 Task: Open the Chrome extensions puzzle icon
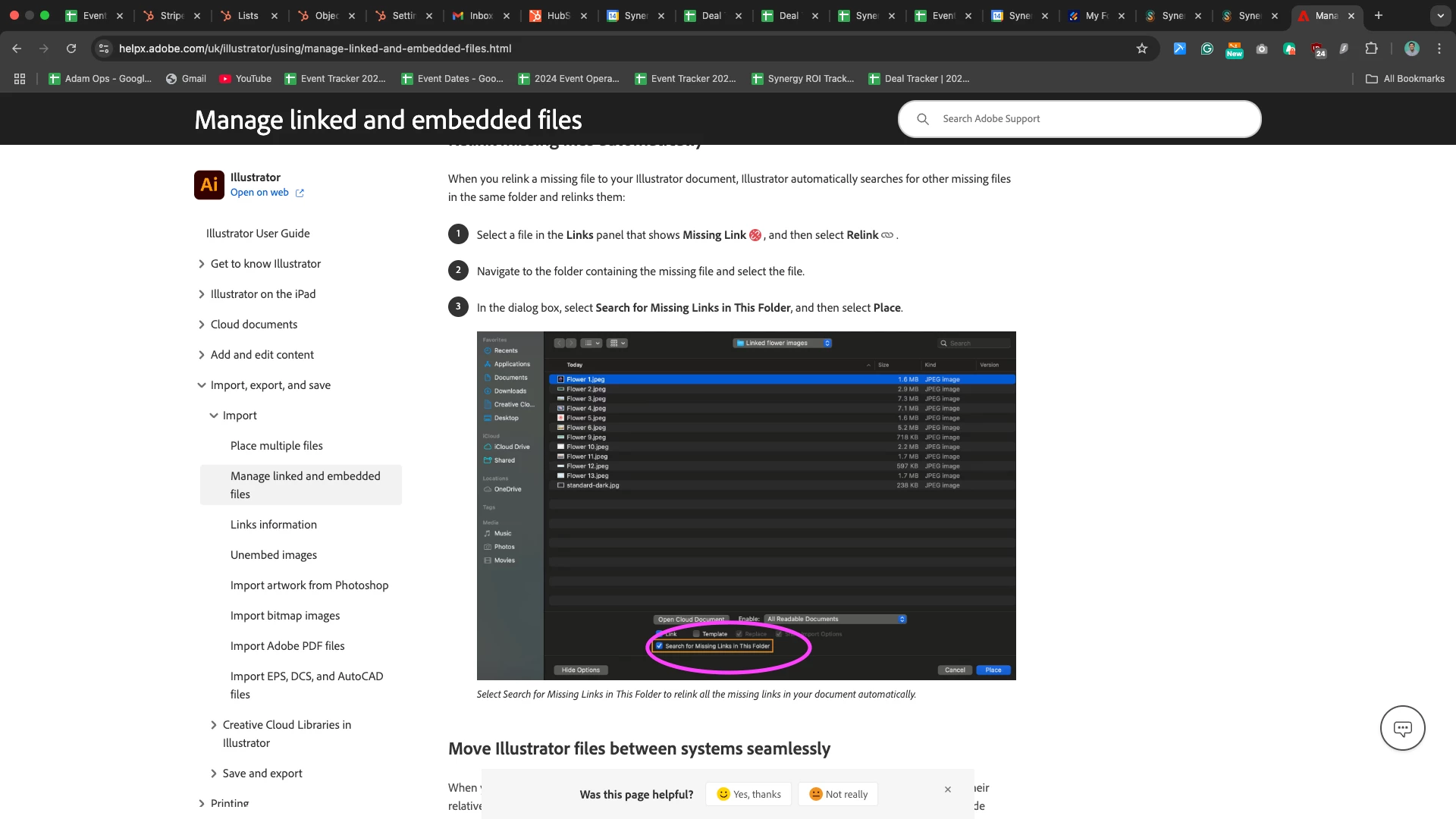(x=1371, y=49)
